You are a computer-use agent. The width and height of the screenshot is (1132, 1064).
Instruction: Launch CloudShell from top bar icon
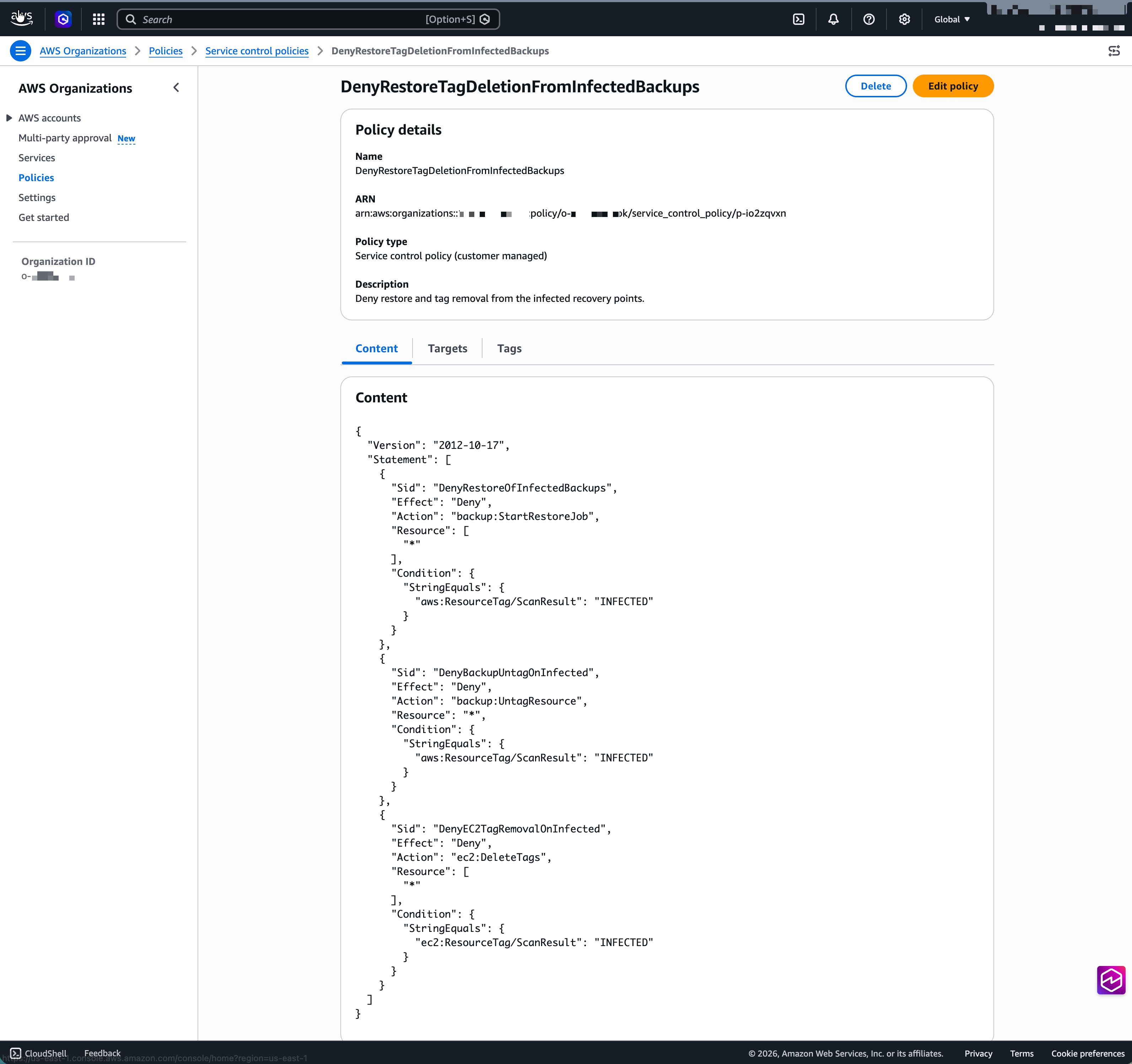[798, 20]
